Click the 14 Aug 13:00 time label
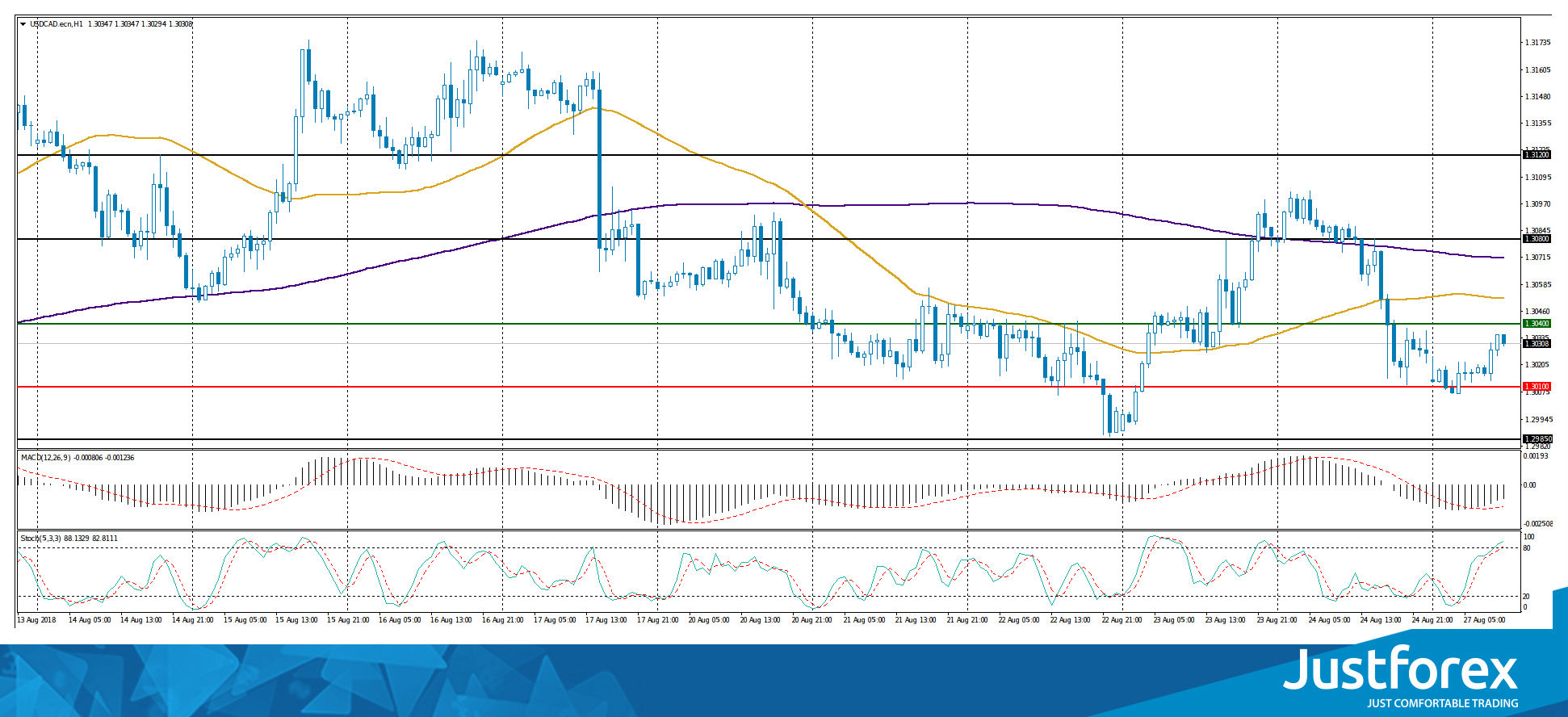Image resolution: width=1568 pixels, height=717 pixels. tap(141, 620)
